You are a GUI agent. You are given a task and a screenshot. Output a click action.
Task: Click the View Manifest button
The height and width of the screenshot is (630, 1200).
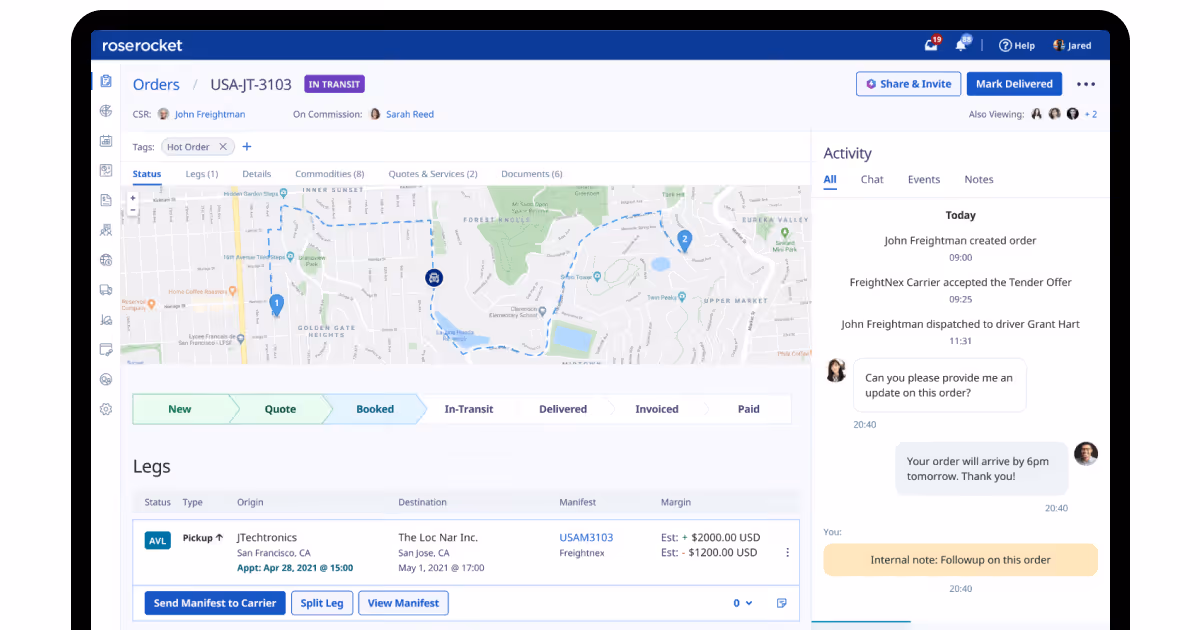click(403, 603)
